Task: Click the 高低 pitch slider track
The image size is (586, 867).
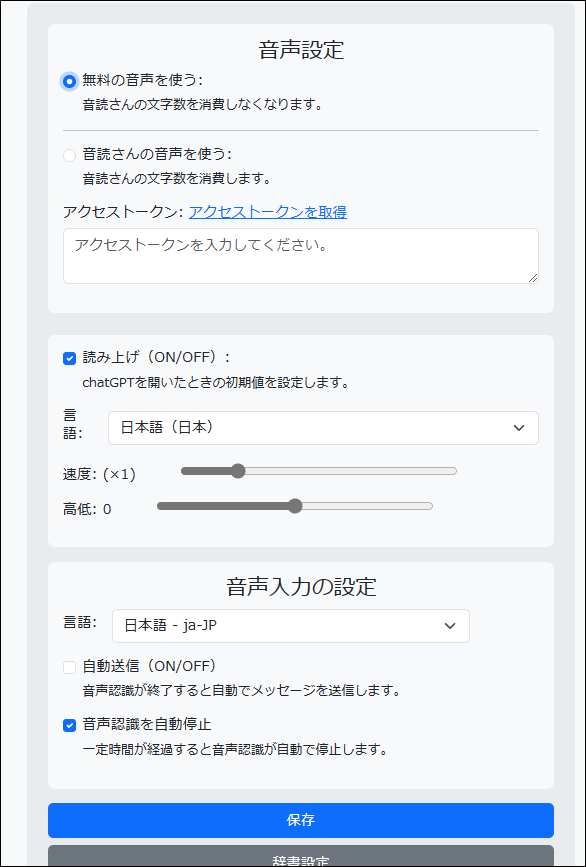Action: (x=295, y=506)
